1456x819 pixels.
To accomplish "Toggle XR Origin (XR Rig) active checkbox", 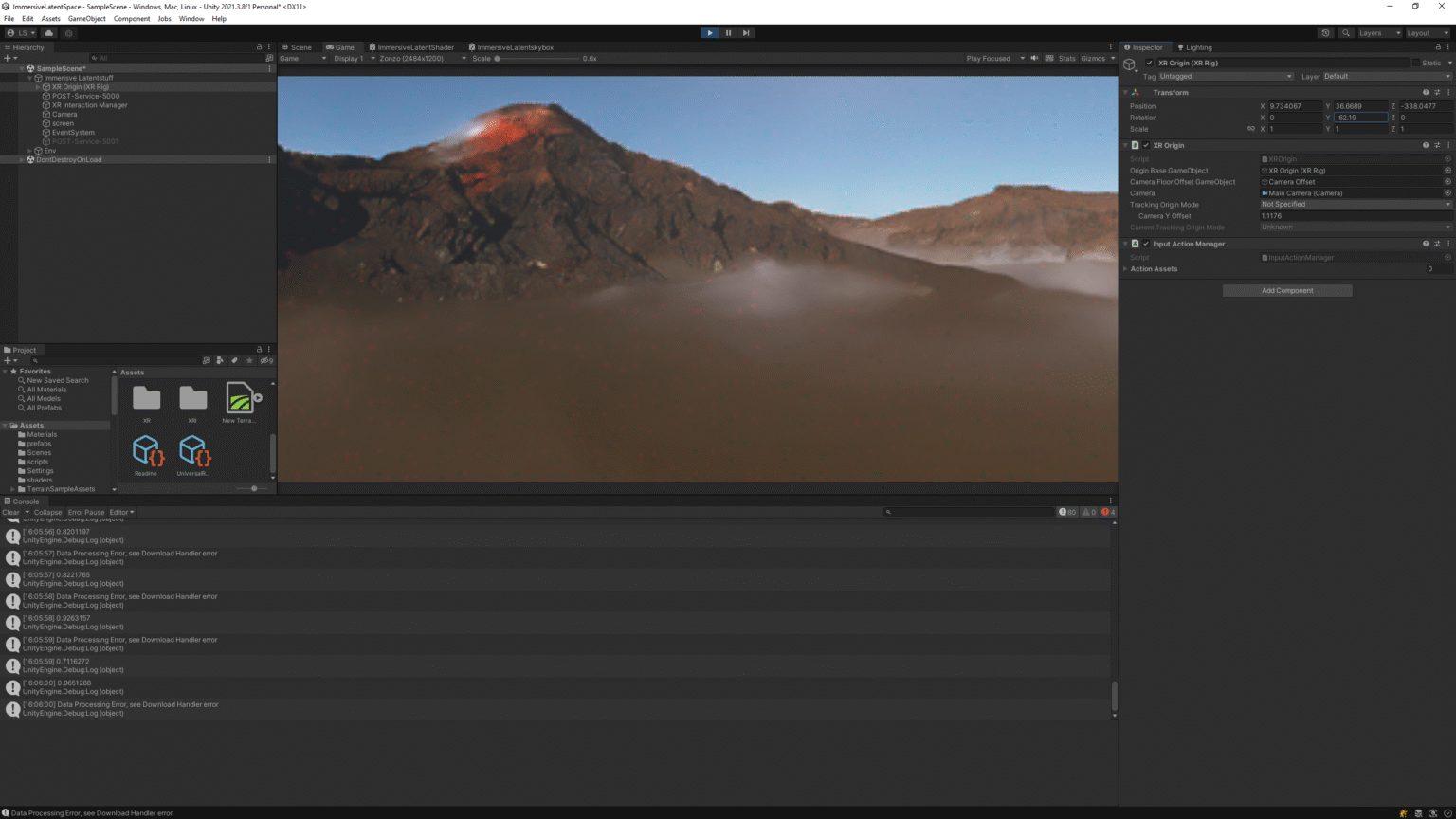I will click(1150, 63).
